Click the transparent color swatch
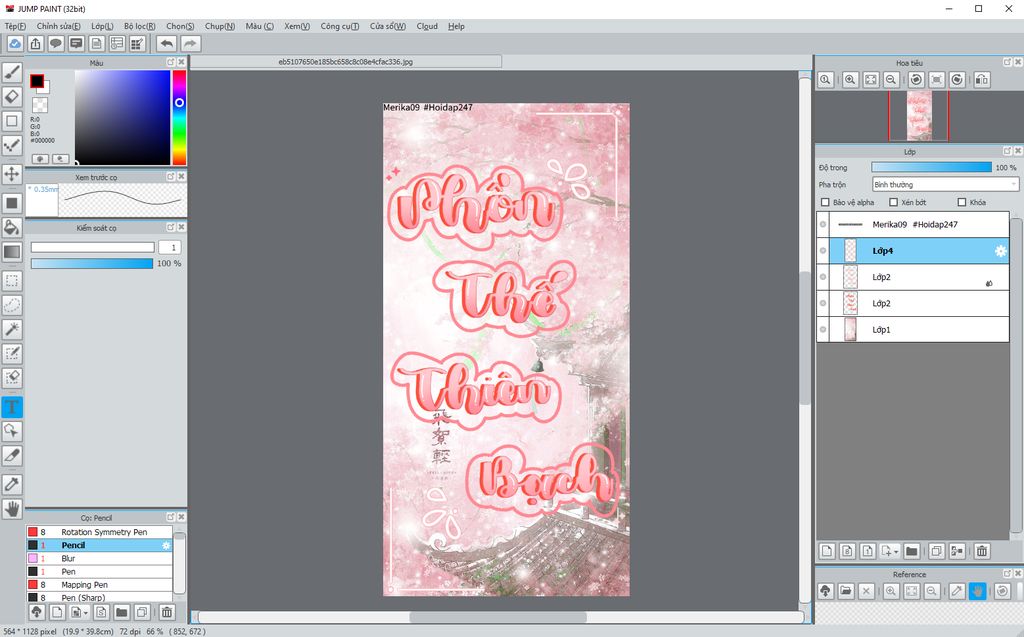This screenshot has height=637, width=1024. tap(40, 105)
